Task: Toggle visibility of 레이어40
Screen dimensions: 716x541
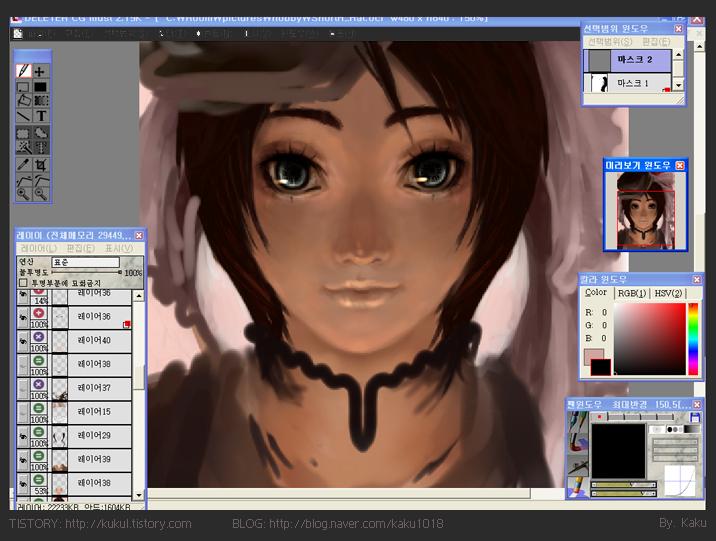Action: tap(23, 341)
